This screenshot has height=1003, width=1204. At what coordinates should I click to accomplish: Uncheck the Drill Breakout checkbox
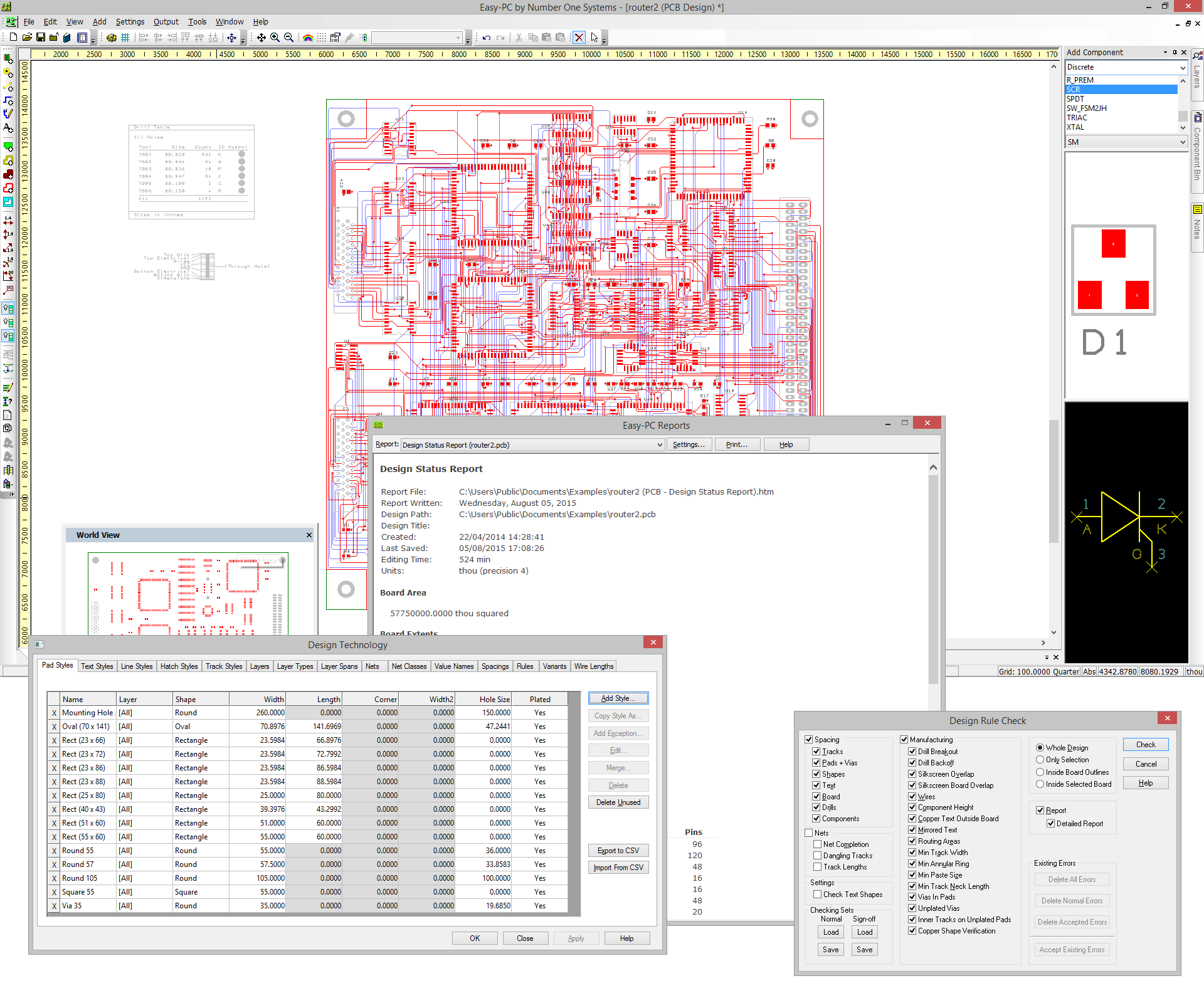pyautogui.click(x=912, y=752)
